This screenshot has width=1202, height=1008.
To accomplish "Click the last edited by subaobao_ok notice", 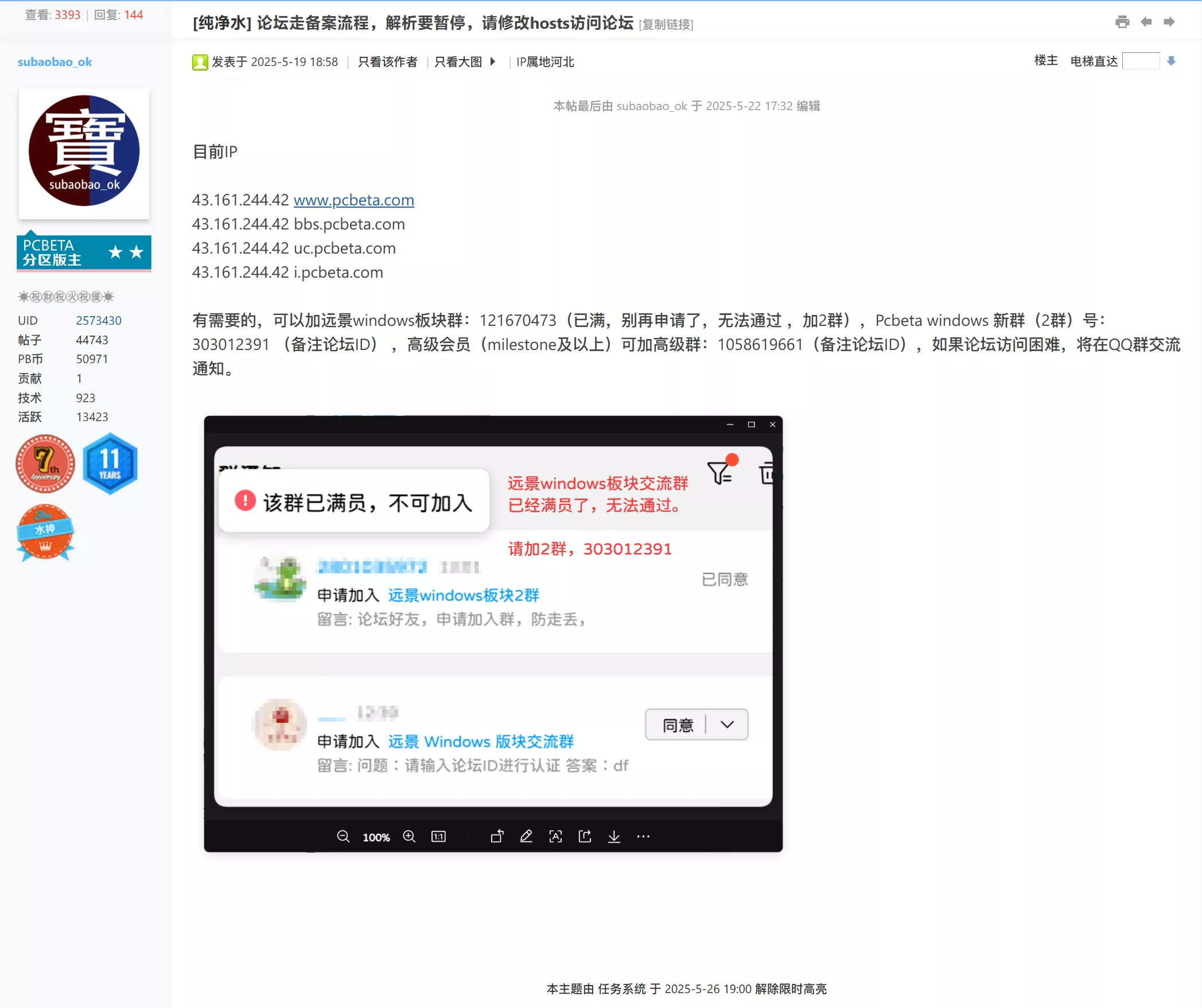I will 687,106.
